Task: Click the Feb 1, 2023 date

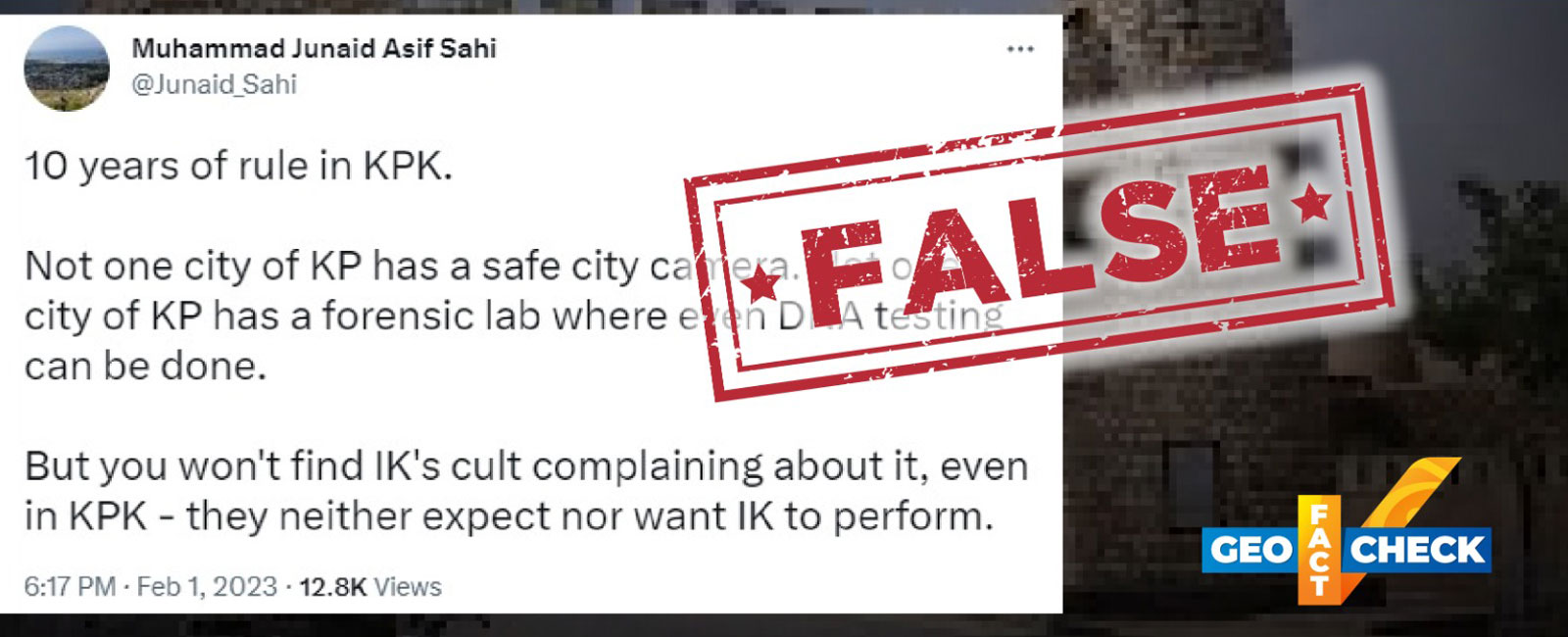Action: pyautogui.click(x=207, y=587)
